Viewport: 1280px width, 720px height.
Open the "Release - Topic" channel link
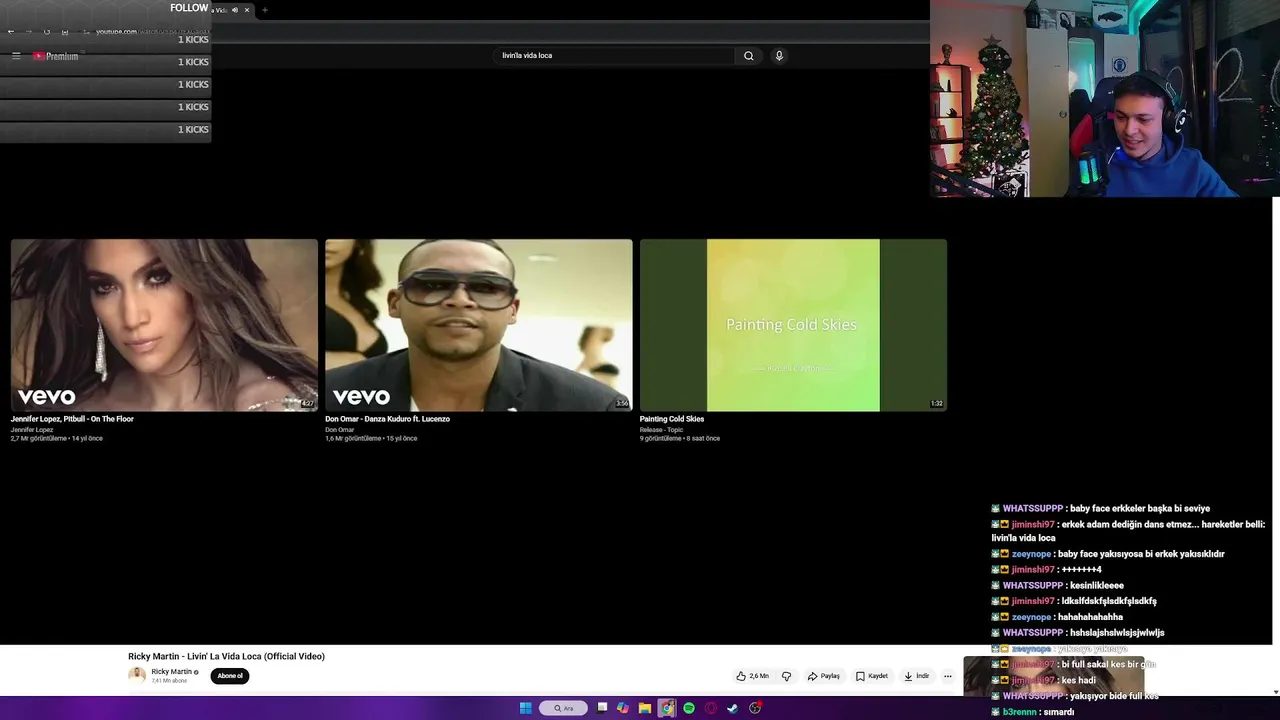coord(661,430)
